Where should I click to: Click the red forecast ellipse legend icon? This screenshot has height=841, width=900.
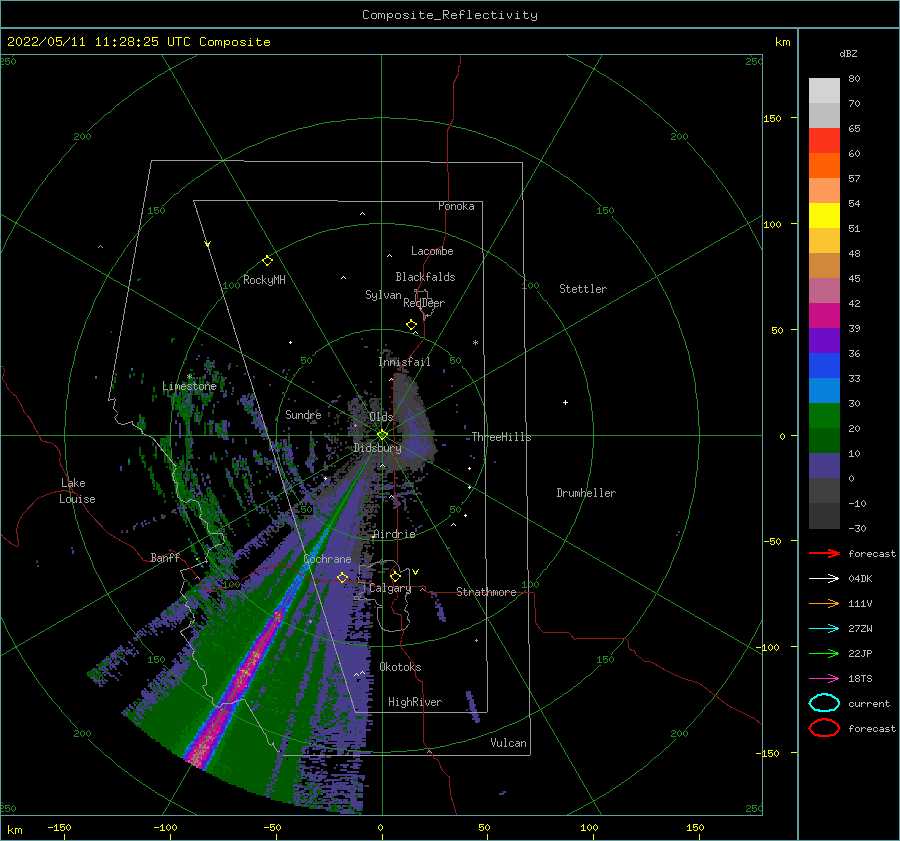coord(824,728)
